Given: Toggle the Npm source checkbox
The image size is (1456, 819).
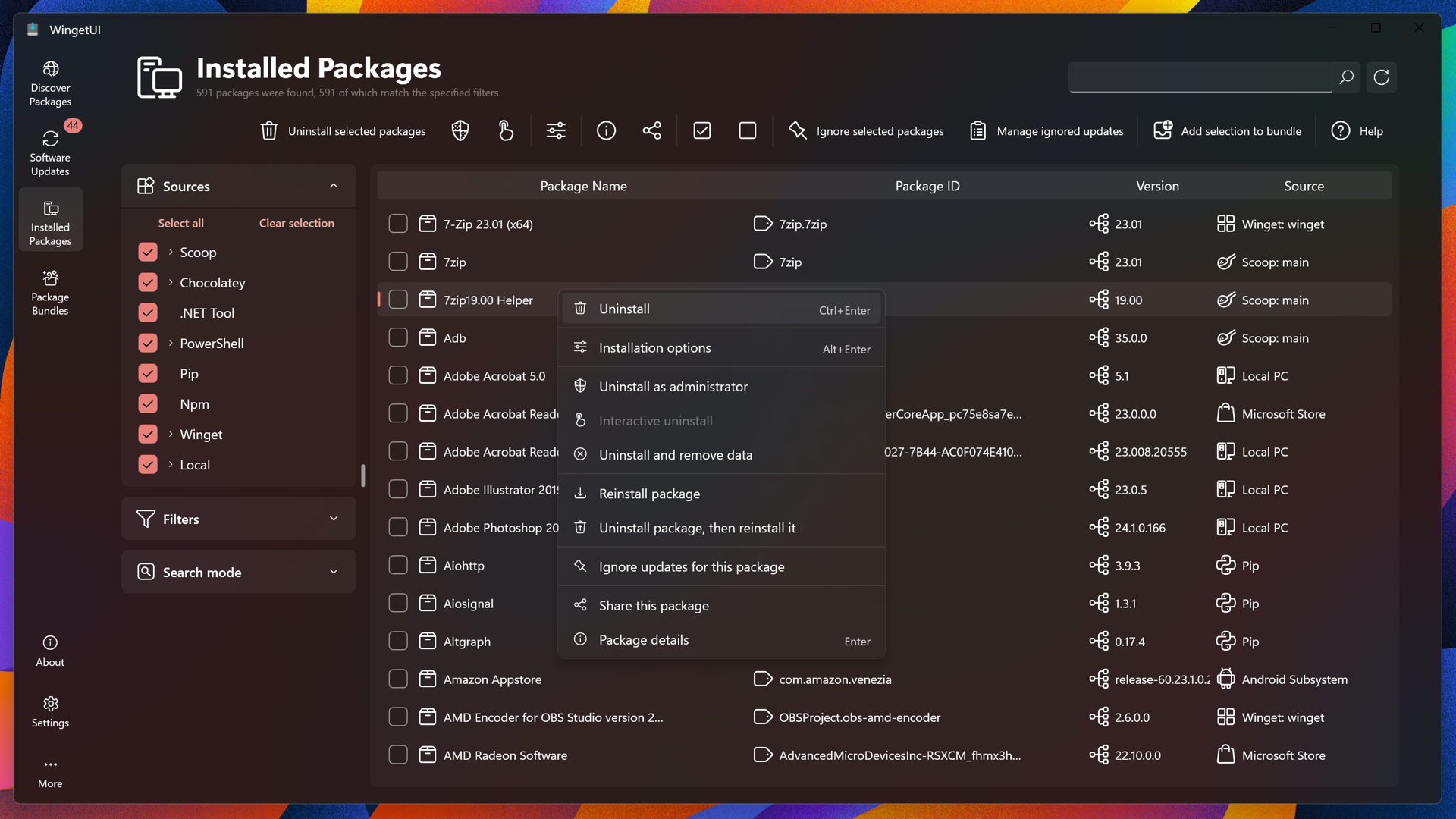Looking at the screenshot, I should click(x=148, y=404).
